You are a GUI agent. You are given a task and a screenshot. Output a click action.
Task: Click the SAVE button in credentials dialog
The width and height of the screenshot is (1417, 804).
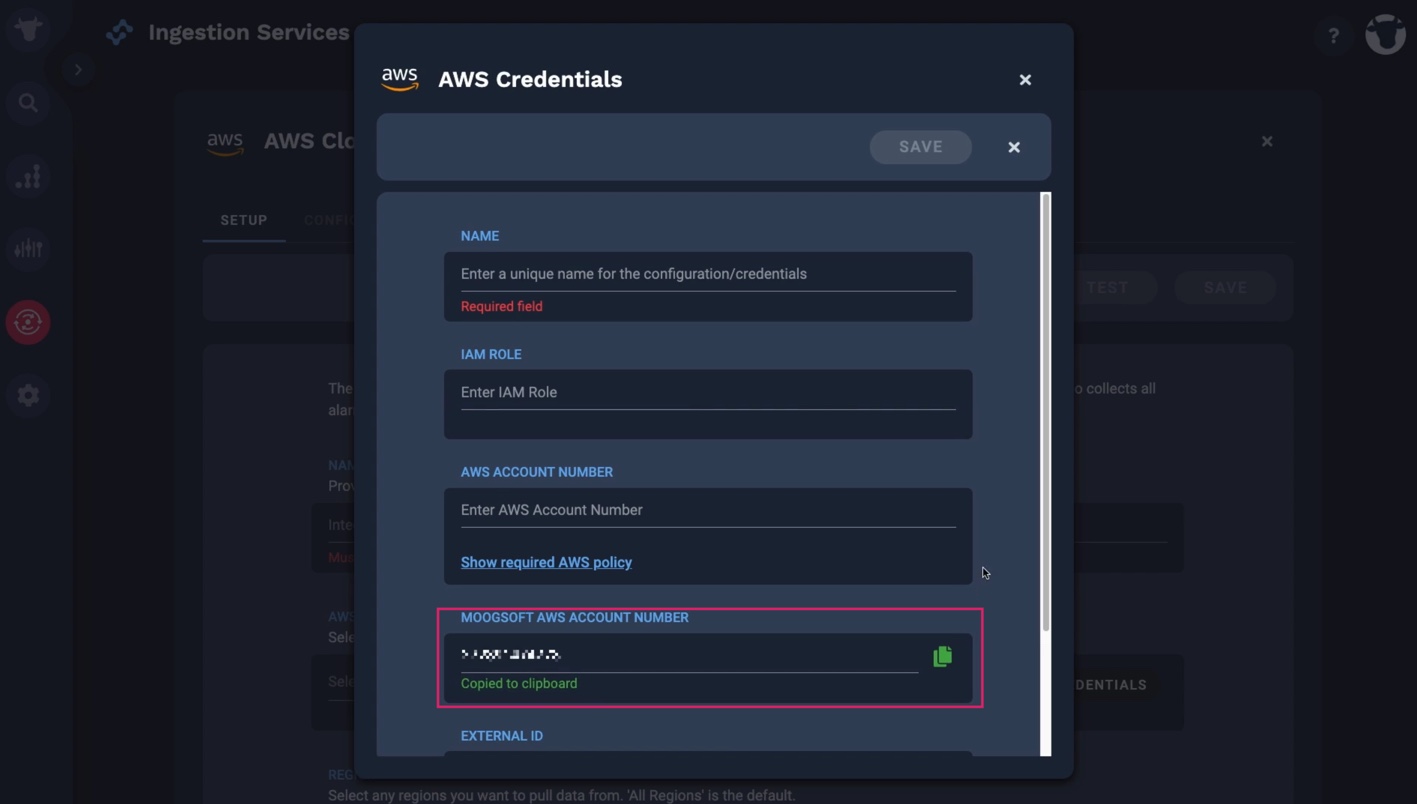[920, 147]
